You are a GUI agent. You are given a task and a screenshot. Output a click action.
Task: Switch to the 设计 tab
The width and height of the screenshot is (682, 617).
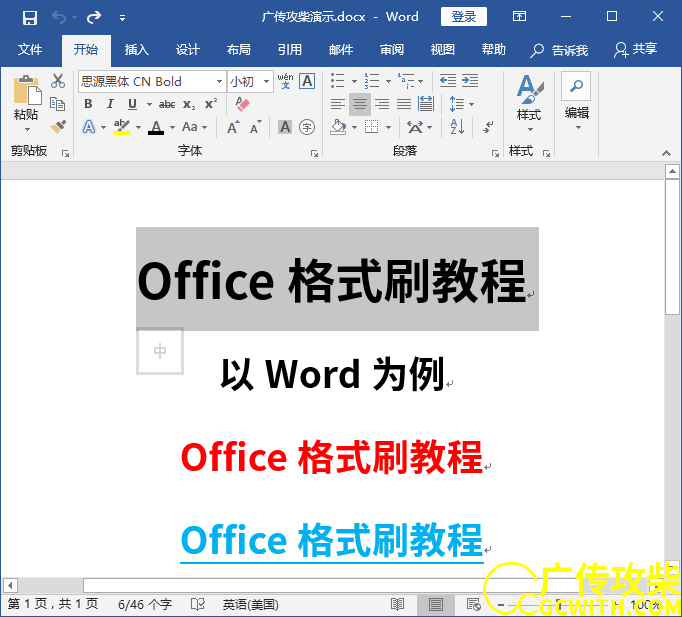tap(187, 50)
